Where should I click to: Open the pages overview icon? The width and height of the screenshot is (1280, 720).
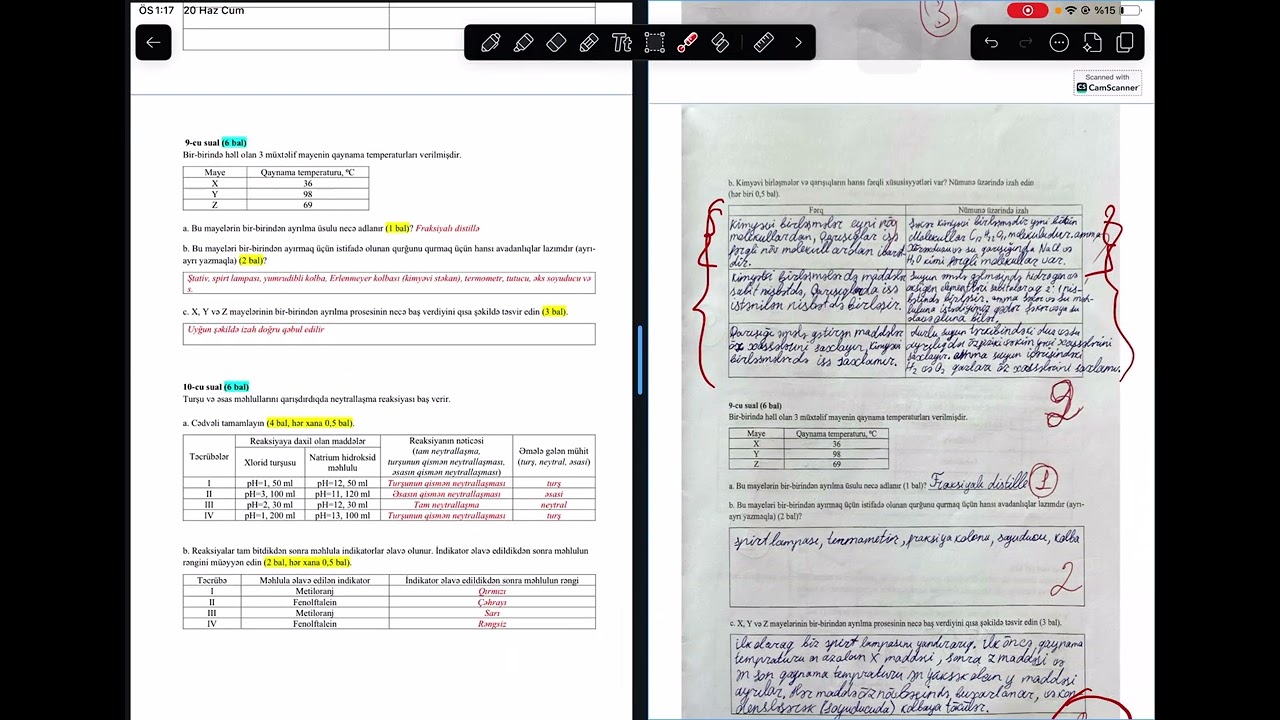[1125, 43]
